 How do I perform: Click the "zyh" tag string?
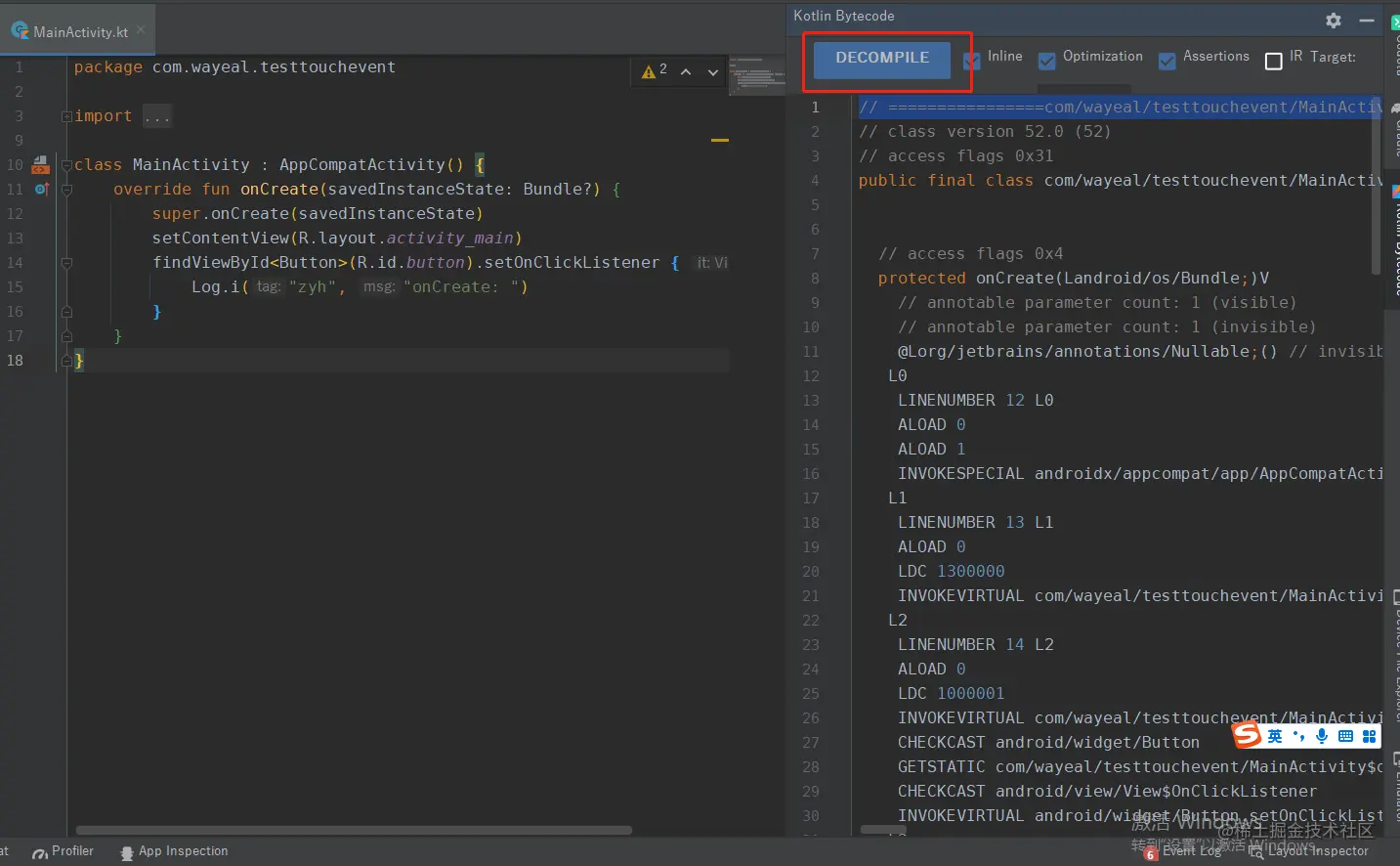coord(313,286)
